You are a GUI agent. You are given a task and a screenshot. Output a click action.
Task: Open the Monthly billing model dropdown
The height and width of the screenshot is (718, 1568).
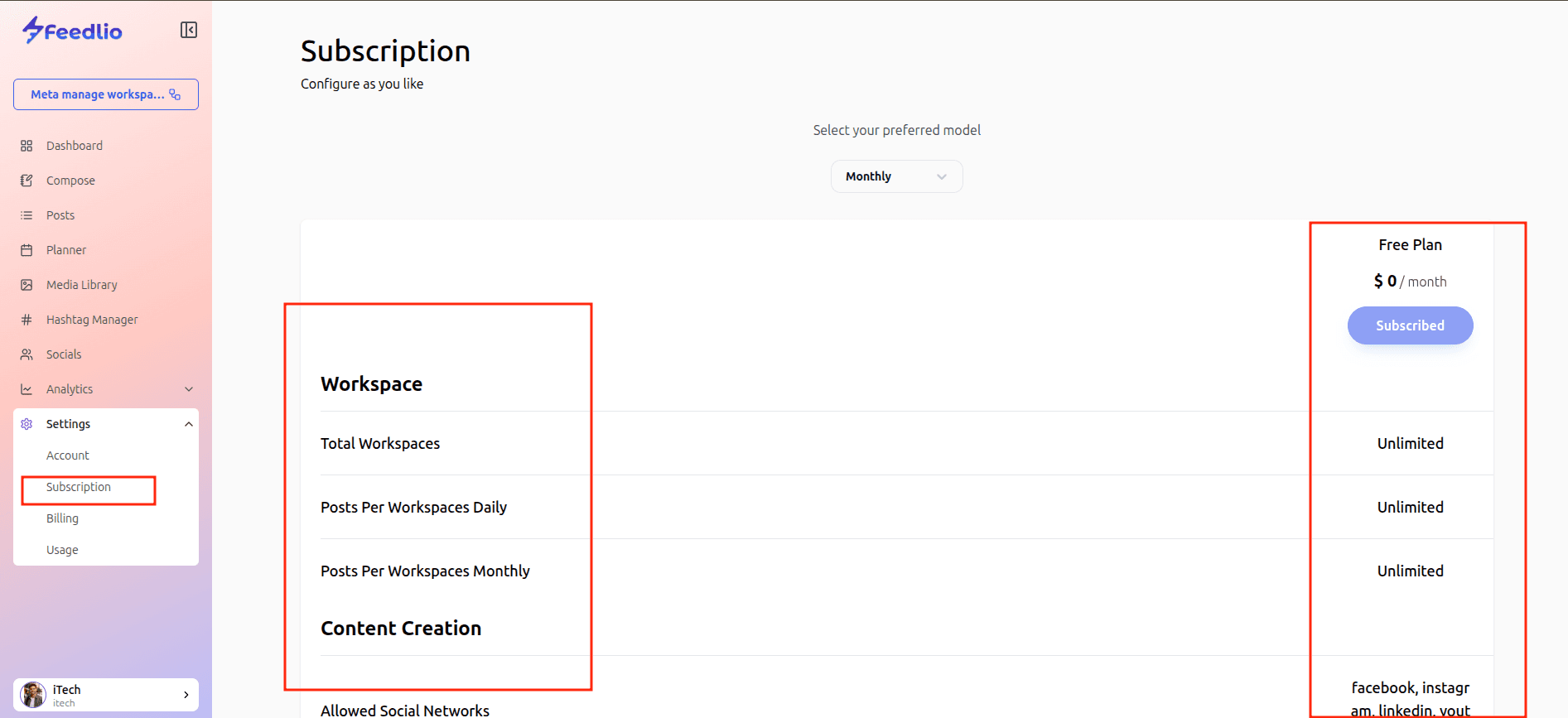tap(896, 176)
